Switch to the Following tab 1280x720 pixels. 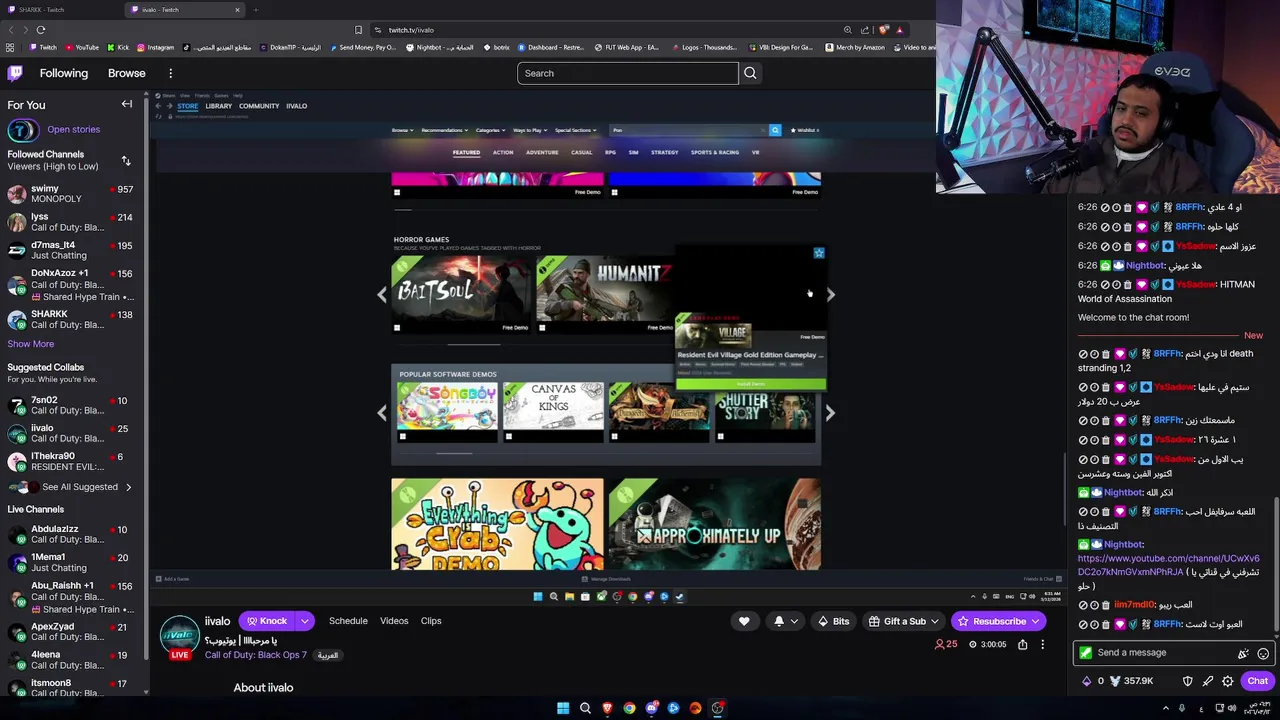click(64, 73)
